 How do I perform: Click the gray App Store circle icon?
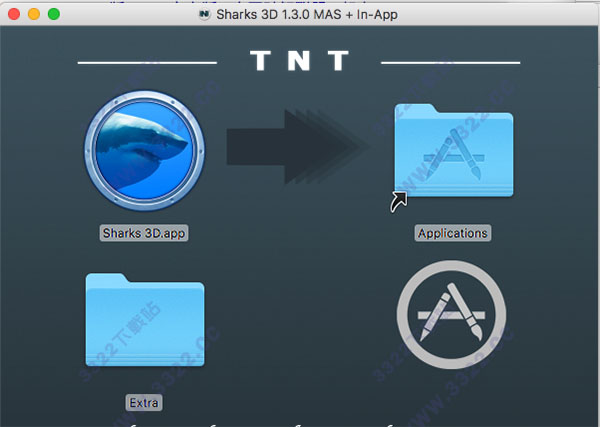click(x=452, y=315)
